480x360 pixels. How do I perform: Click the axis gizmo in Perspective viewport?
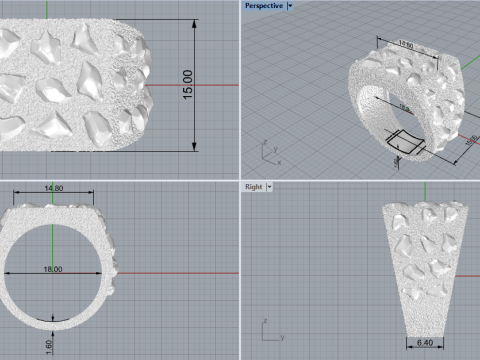[272, 153]
